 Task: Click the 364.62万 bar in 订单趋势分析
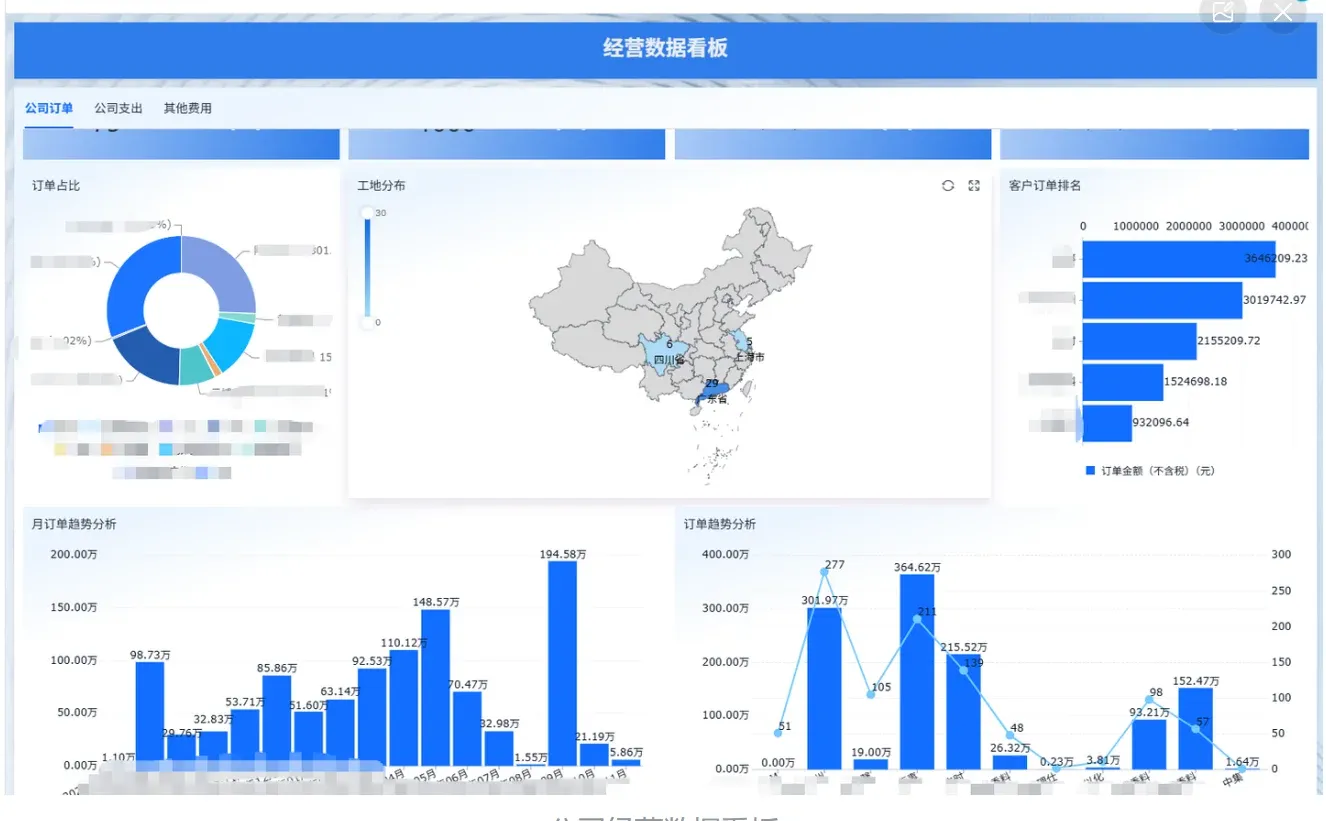(x=917, y=671)
